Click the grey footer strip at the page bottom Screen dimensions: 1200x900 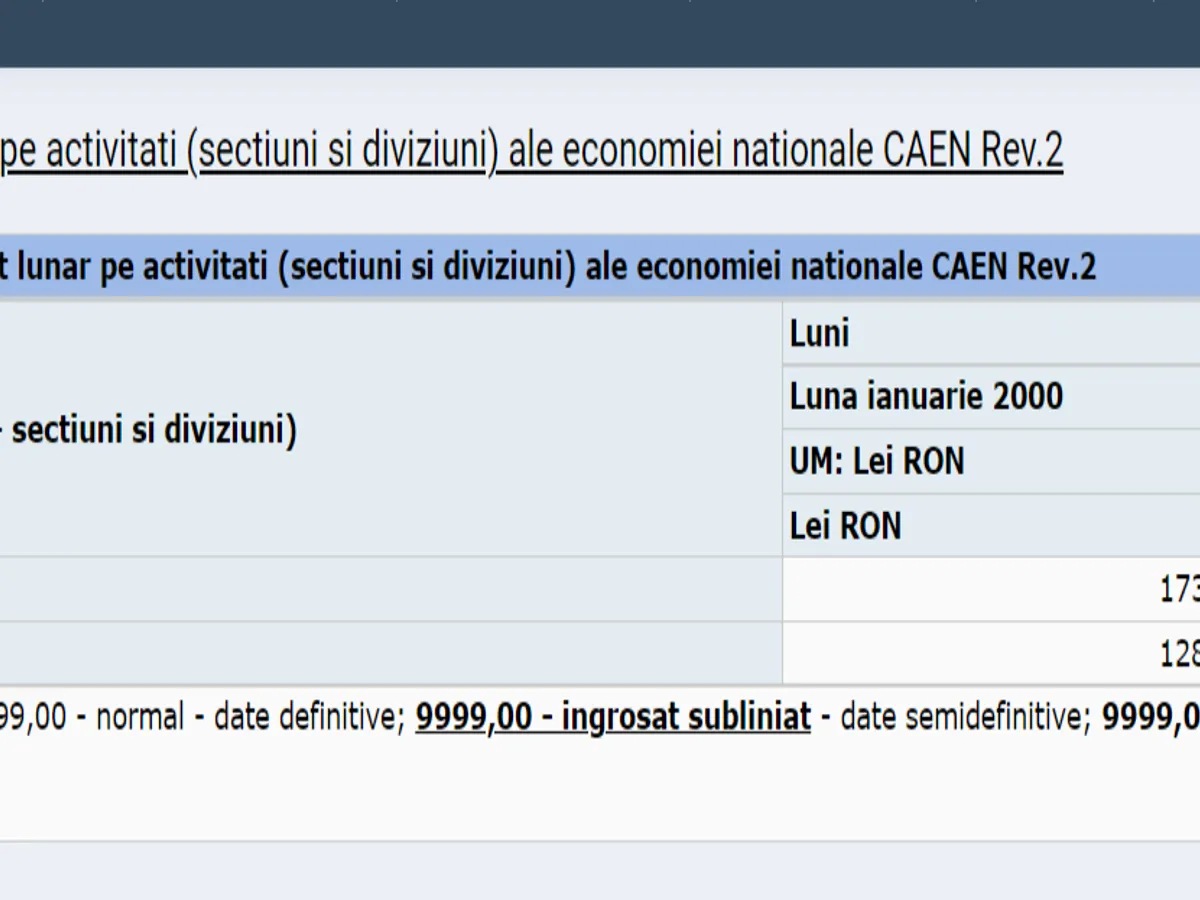[600, 870]
